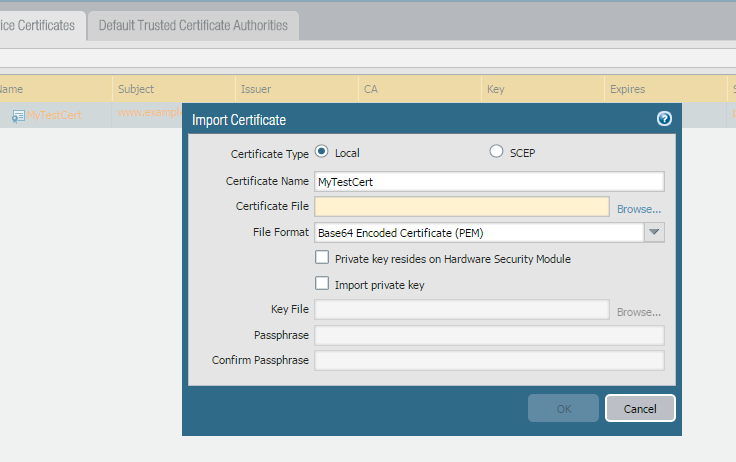Click the OK button
The height and width of the screenshot is (462, 736).
tap(563, 408)
